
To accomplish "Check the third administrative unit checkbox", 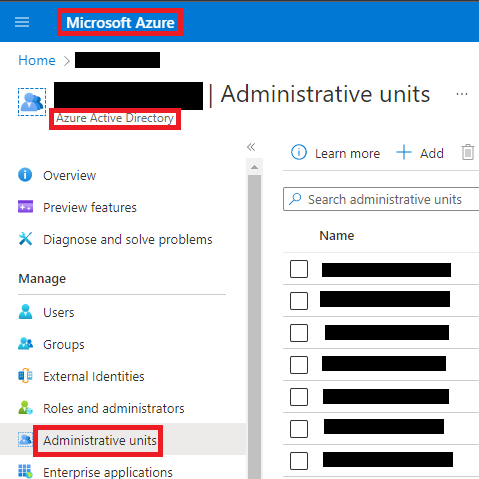I will 299,333.
